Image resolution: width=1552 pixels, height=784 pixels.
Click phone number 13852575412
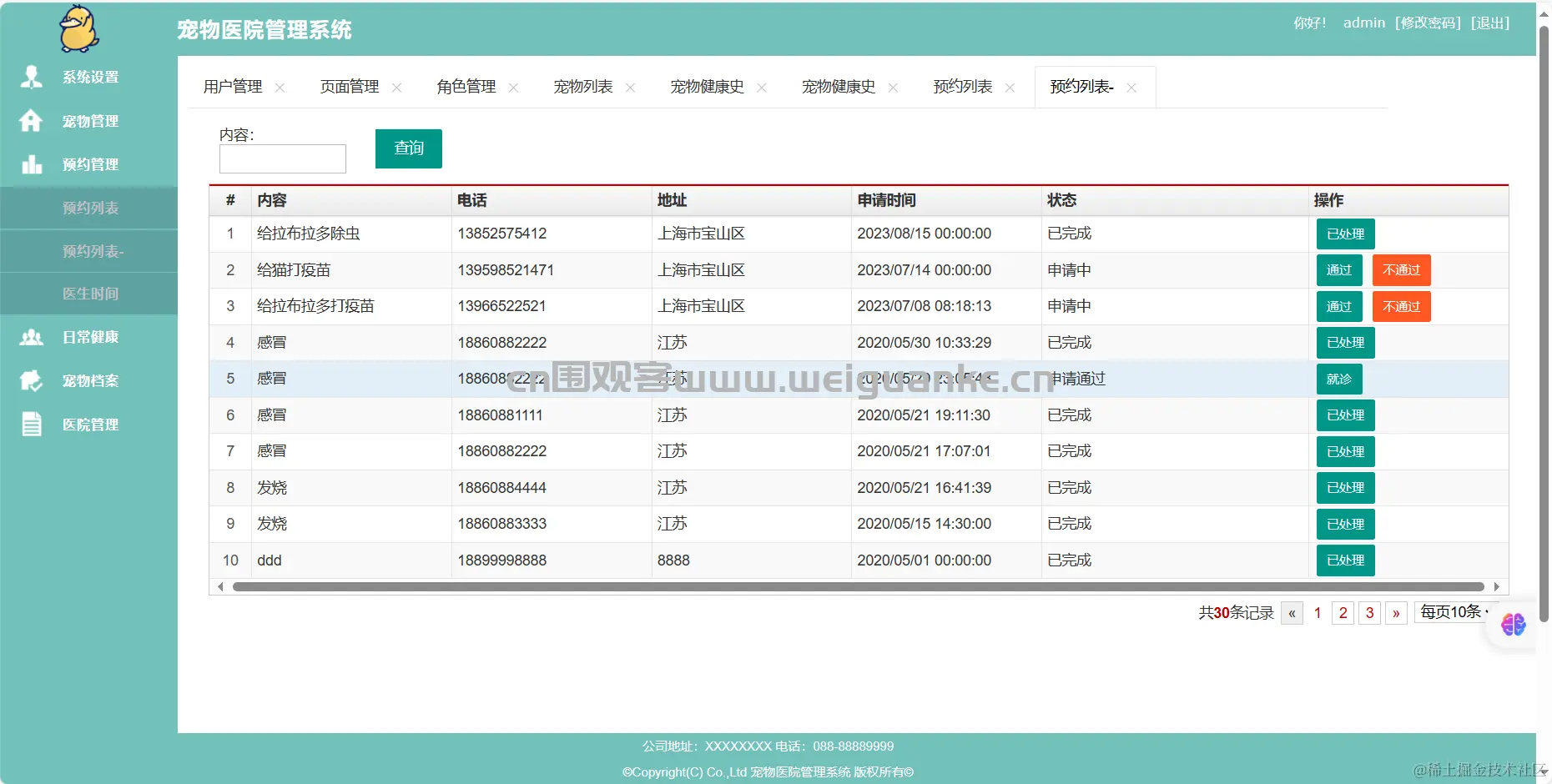[502, 234]
